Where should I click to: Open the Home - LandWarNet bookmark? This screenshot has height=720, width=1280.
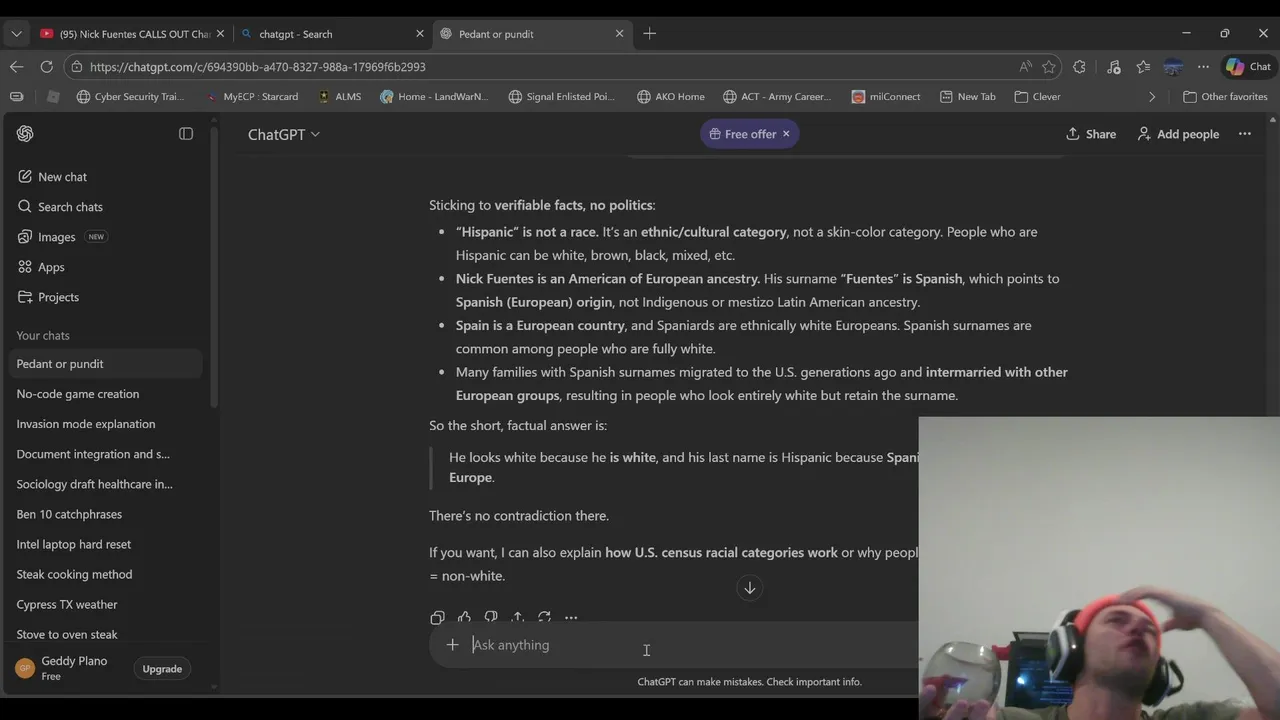(433, 97)
